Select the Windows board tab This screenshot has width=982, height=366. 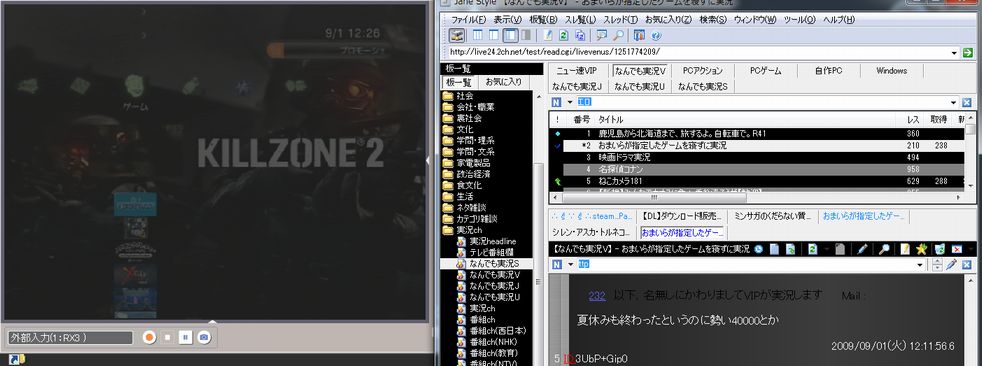point(891,71)
